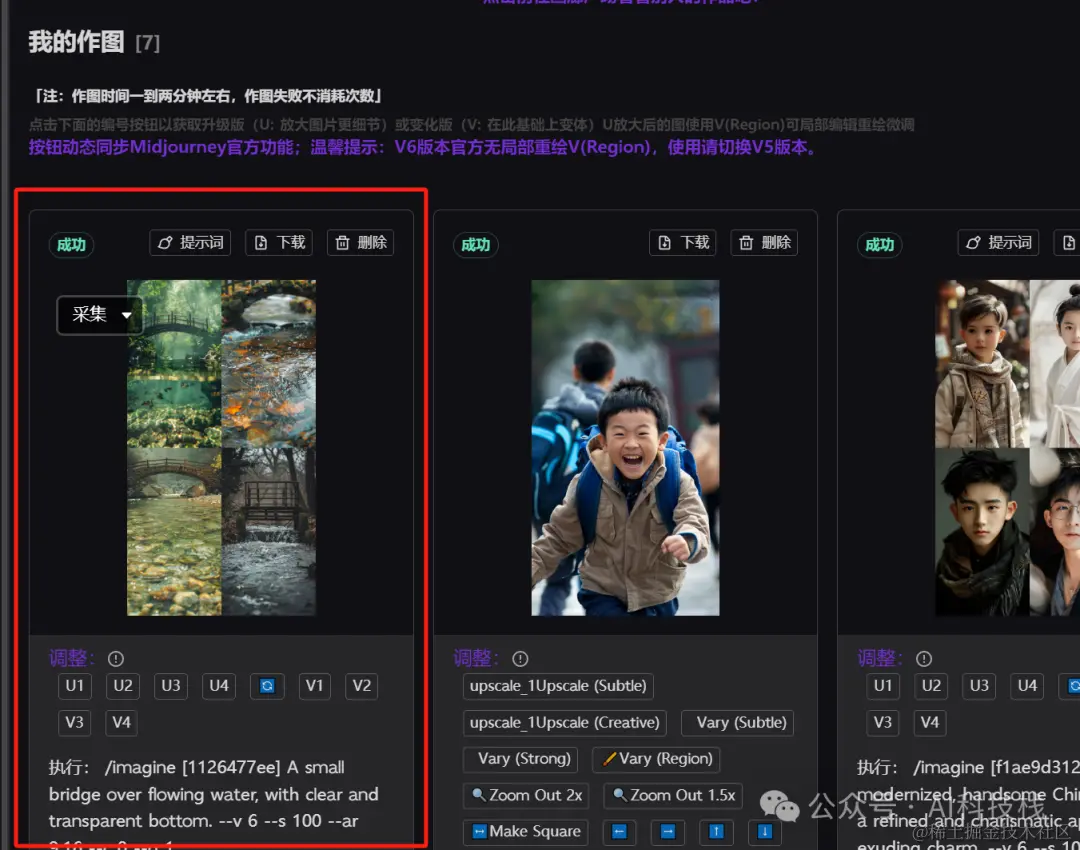Click U2 under portraits card
The height and width of the screenshot is (850, 1080).
pos(931,685)
